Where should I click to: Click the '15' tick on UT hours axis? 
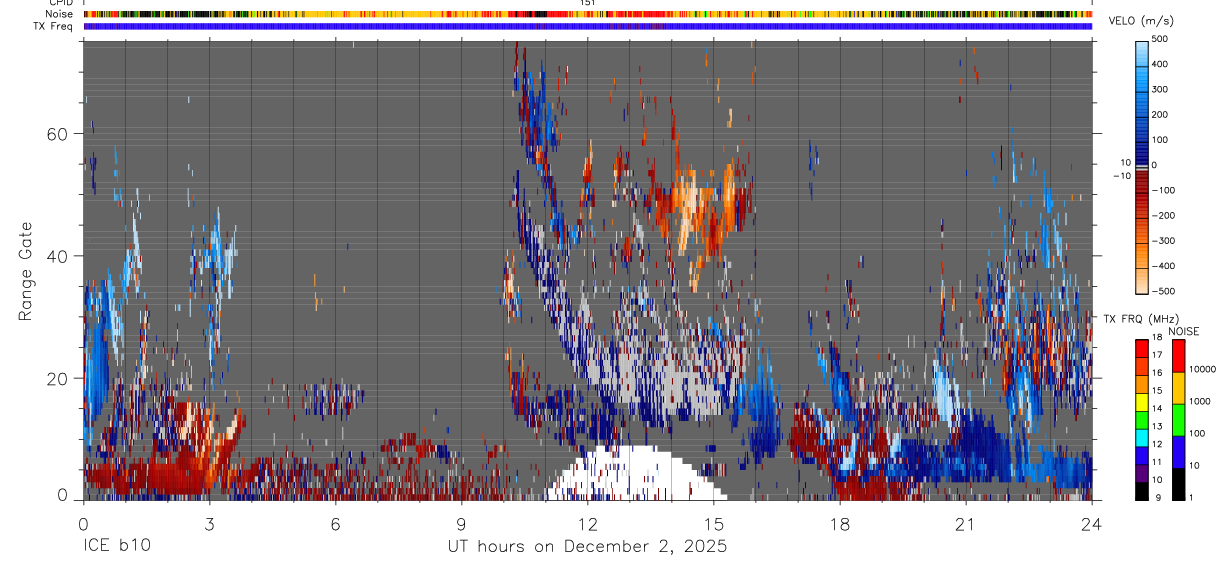[x=713, y=524]
